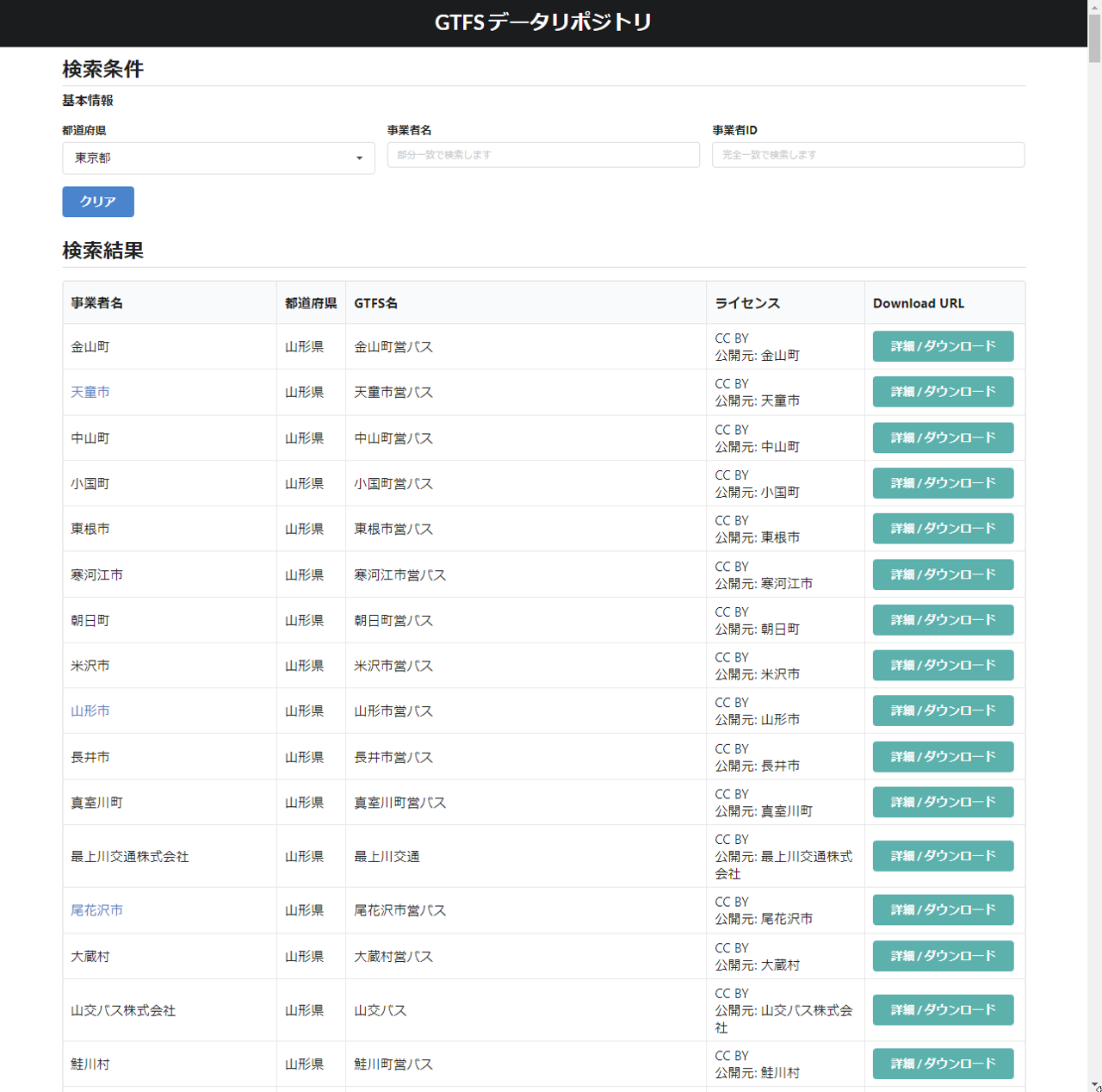Open details for 長井市営バス dataset
Image resolution: width=1102 pixels, height=1092 pixels.
(943, 757)
